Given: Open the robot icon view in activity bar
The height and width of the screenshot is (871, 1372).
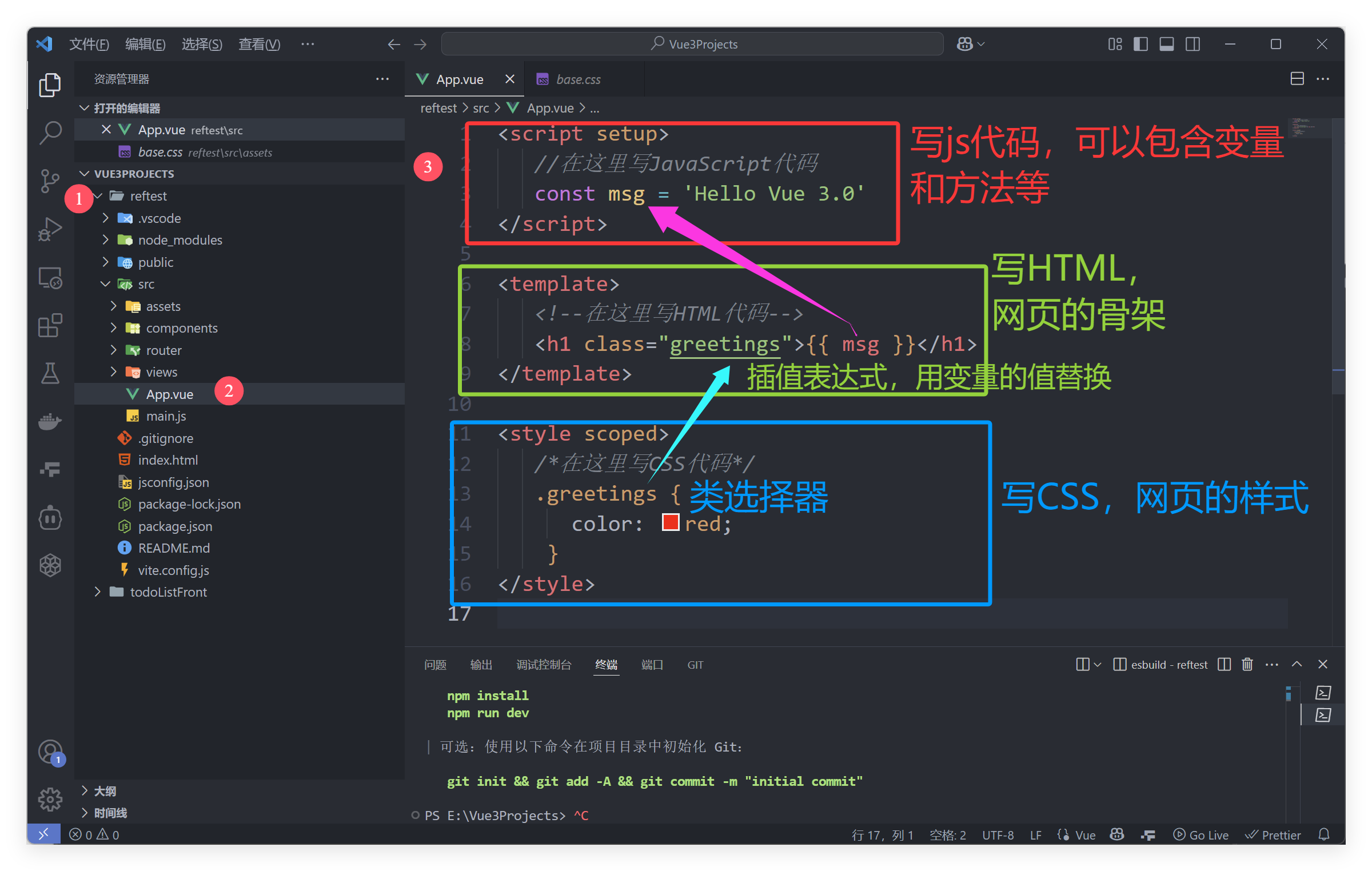Looking at the screenshot, I should 50,518.
